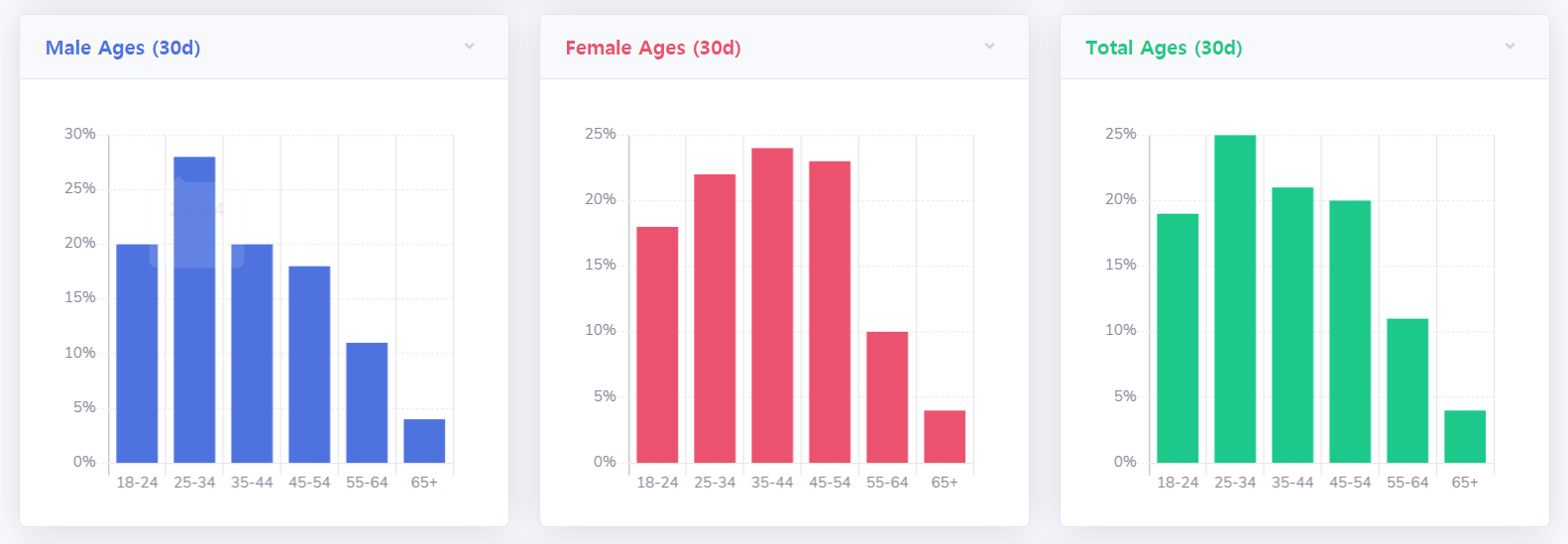Expand the Male Ages card chevron
This screenshot has width=1568, height=544.
pos(470,47)
